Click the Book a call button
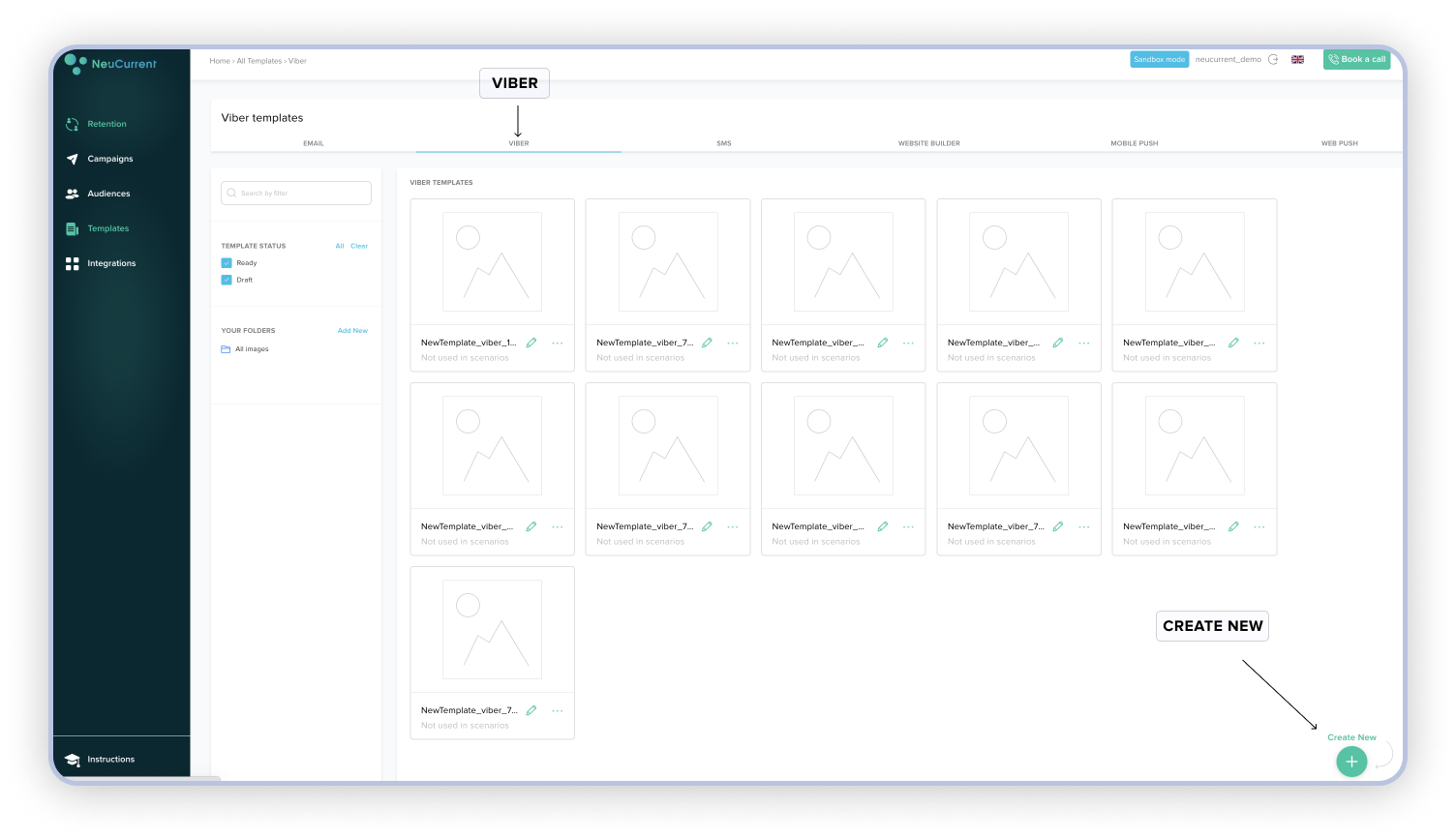The width and height of the screenshot is (1456, 838). click(1356, 59)
